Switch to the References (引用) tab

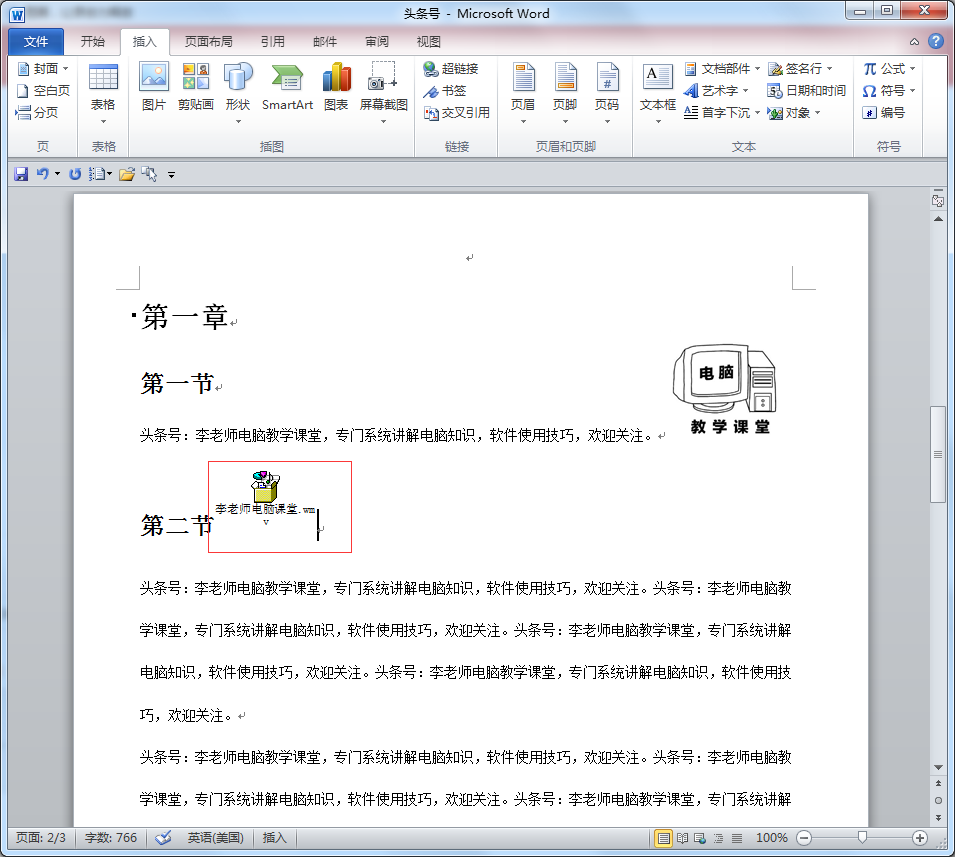point(272,41)
